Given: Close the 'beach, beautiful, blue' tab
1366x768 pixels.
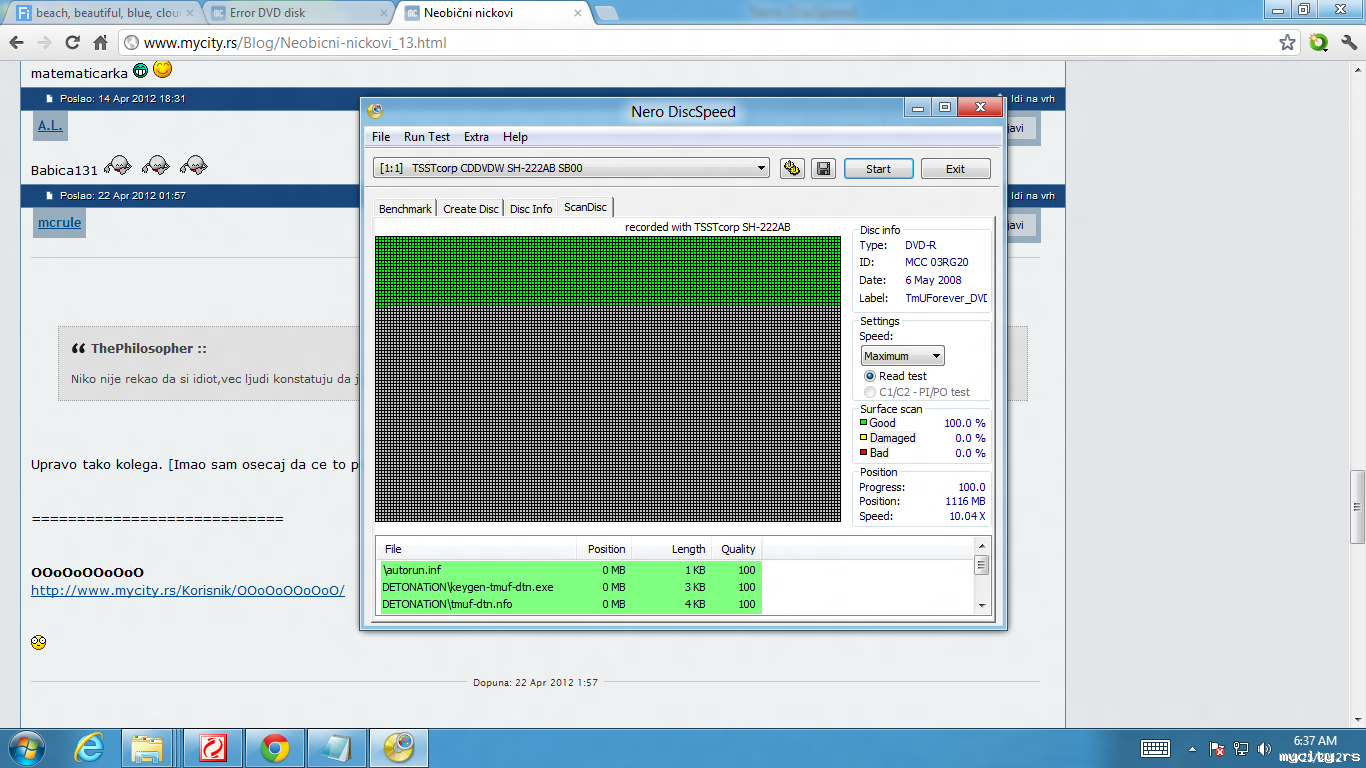Looking at the screenshot, I should [190, 13].
